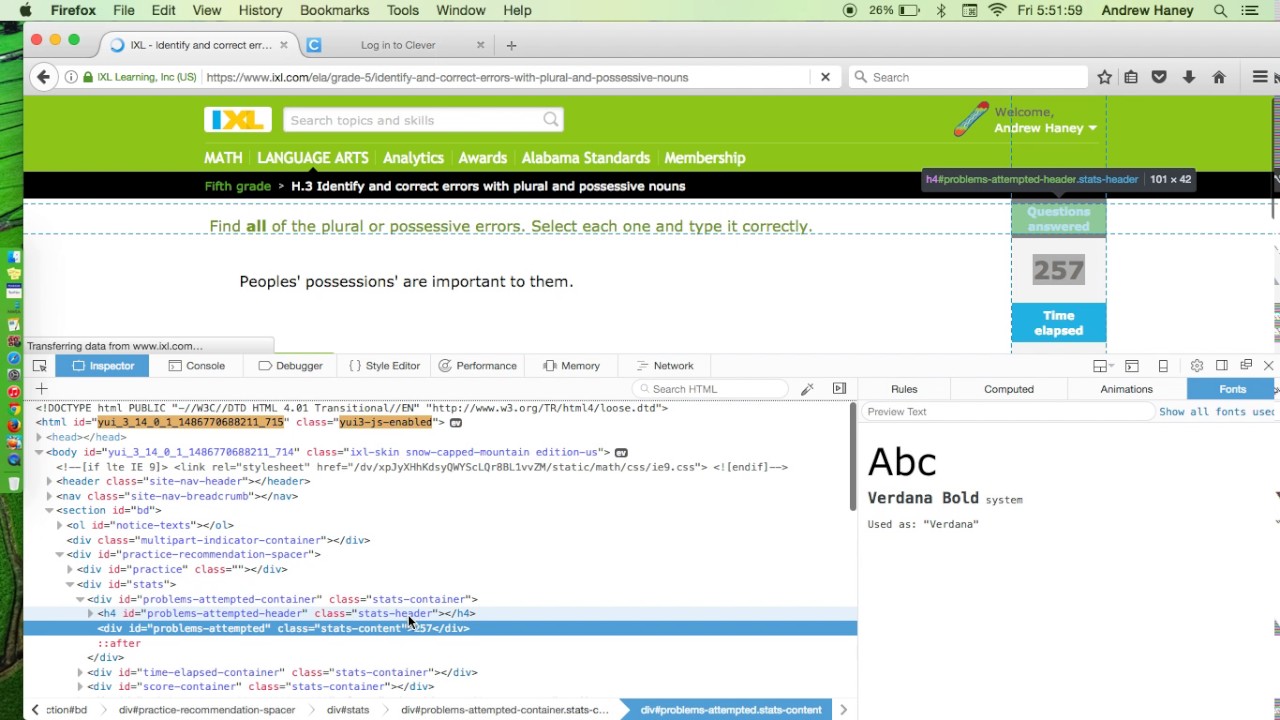Select the Fonts sidebar tab

1232,389
